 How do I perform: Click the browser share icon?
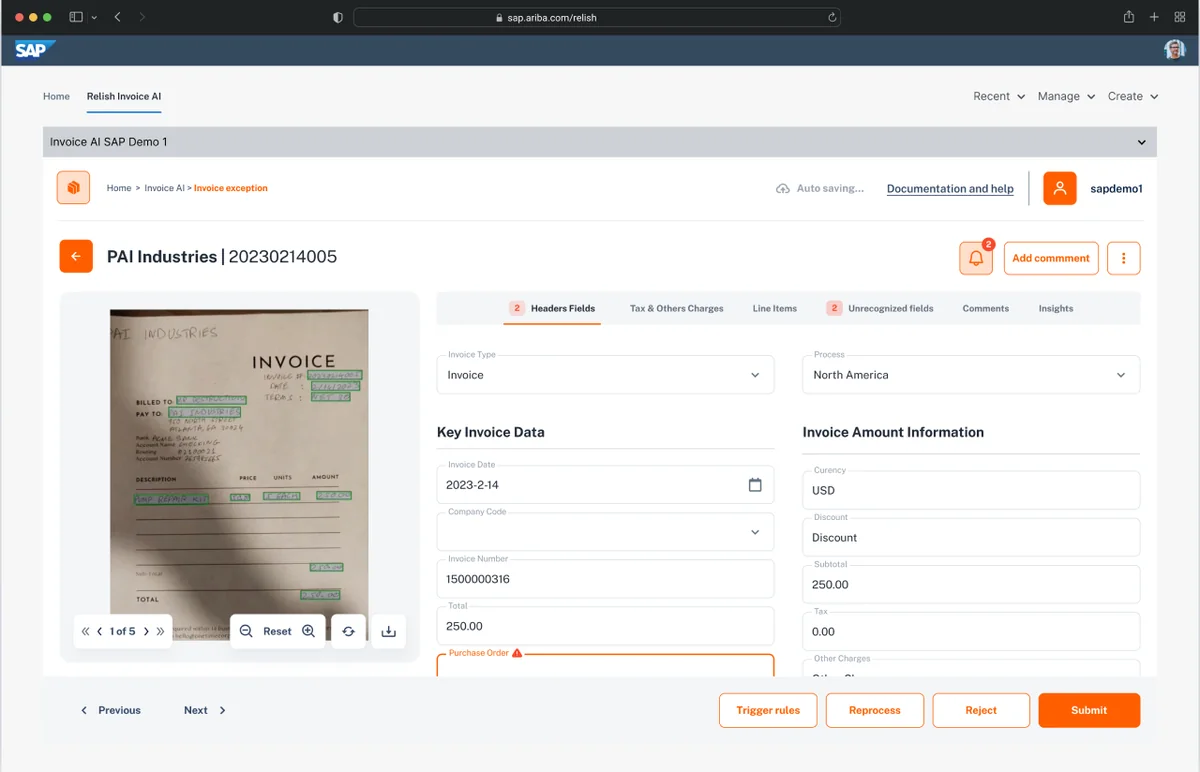point(1129,17)
